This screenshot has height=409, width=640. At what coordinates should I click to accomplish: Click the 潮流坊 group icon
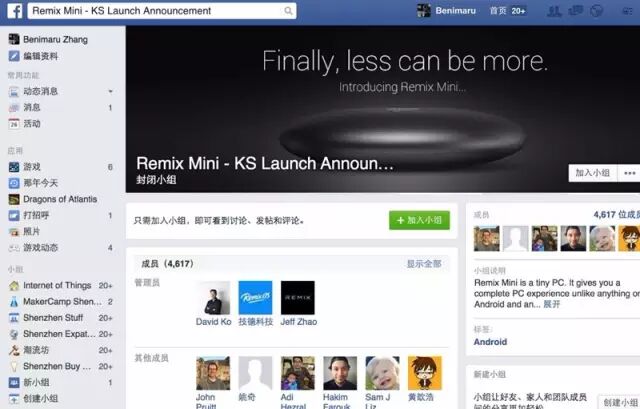14,350
